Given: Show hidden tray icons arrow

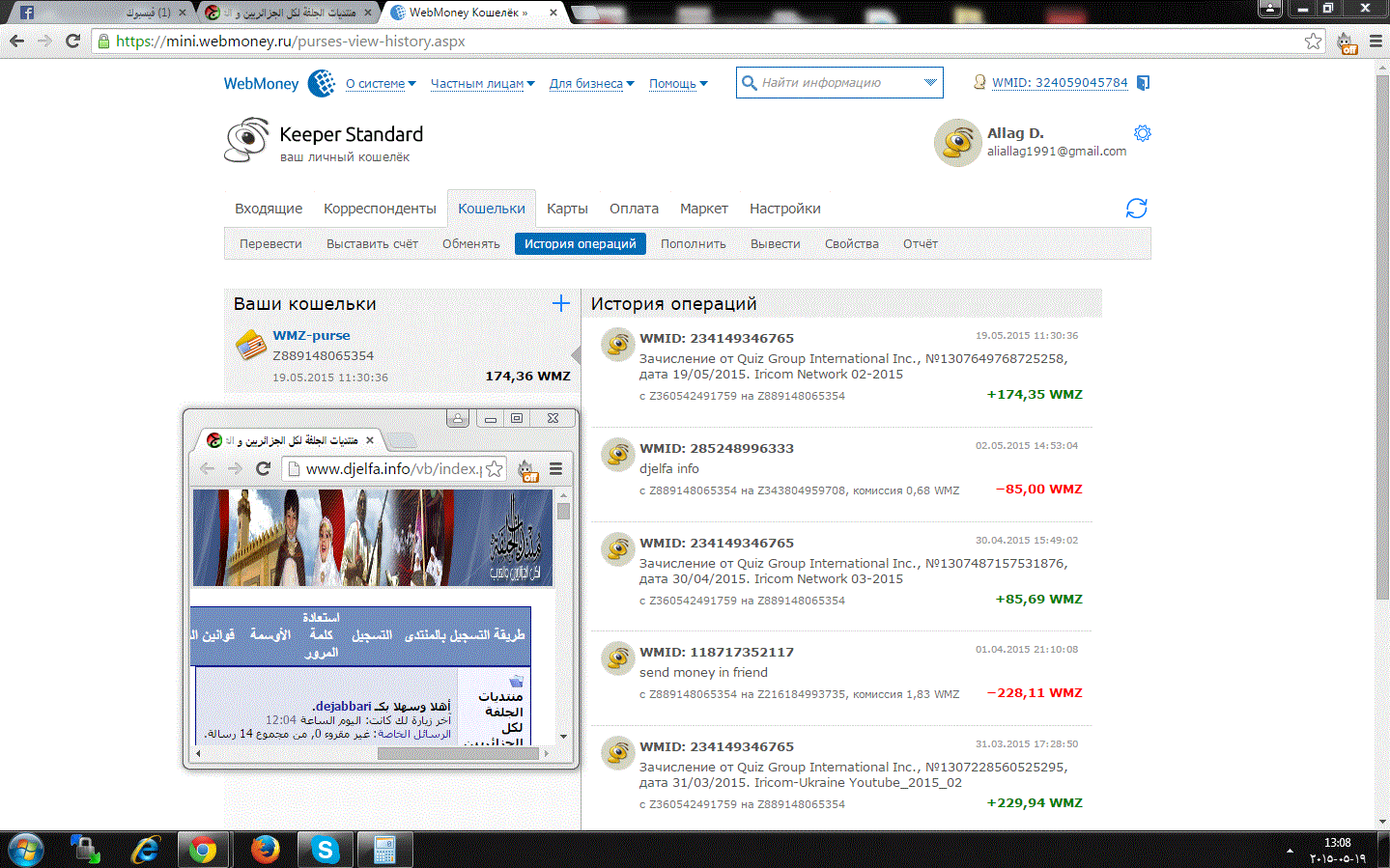Looking at the screenshot, I should tap(1290, 851).
